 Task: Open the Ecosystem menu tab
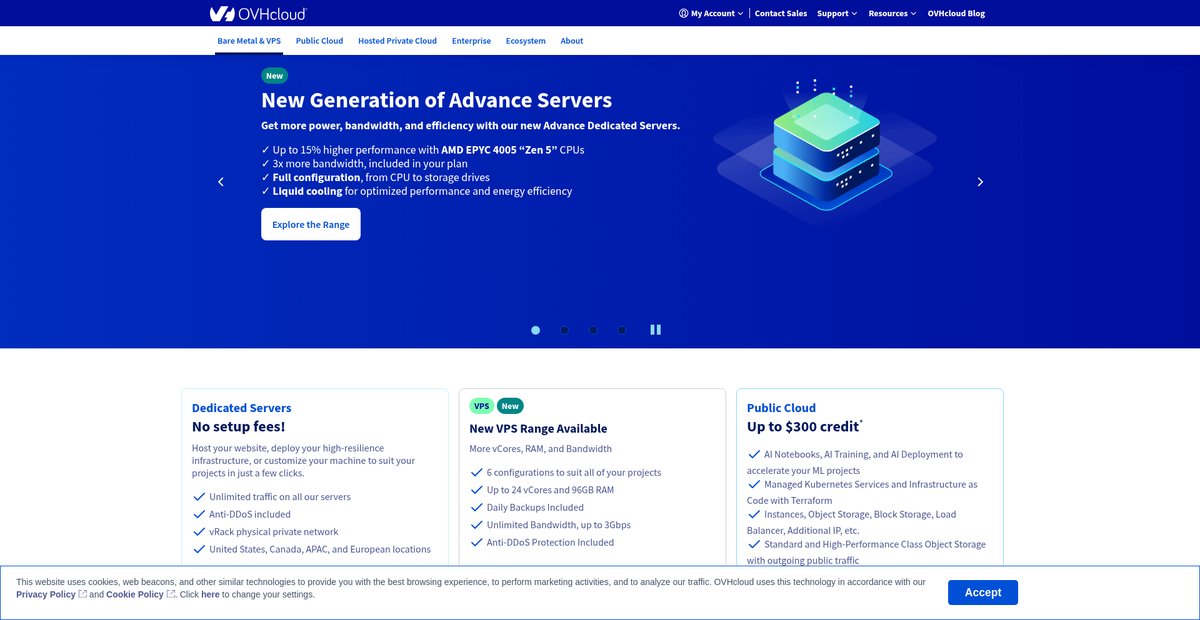(526, 41)
